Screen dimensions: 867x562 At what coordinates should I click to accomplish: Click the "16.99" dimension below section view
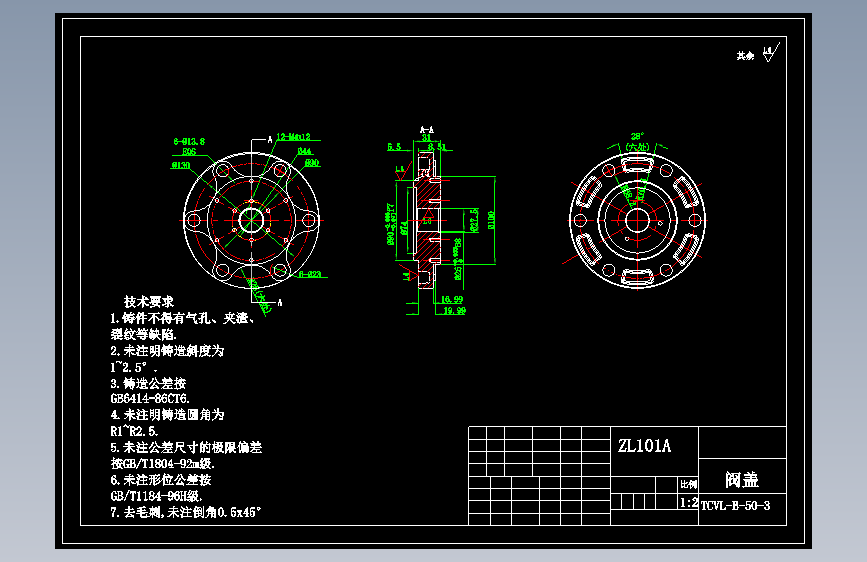[452, 299]
